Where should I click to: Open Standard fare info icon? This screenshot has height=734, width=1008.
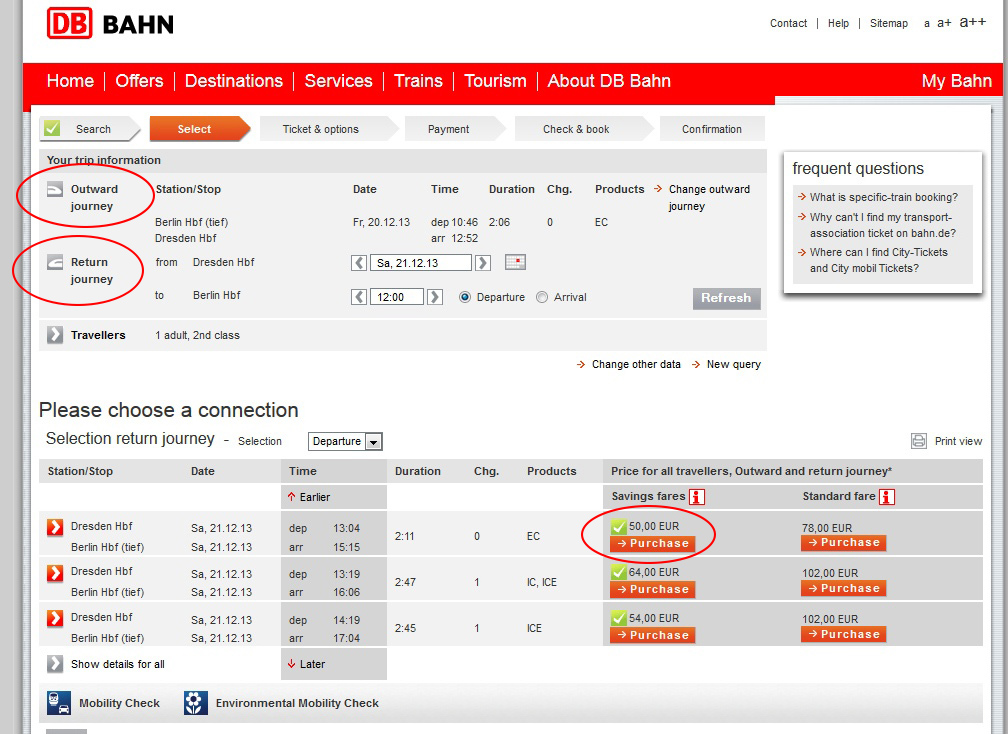887,497
